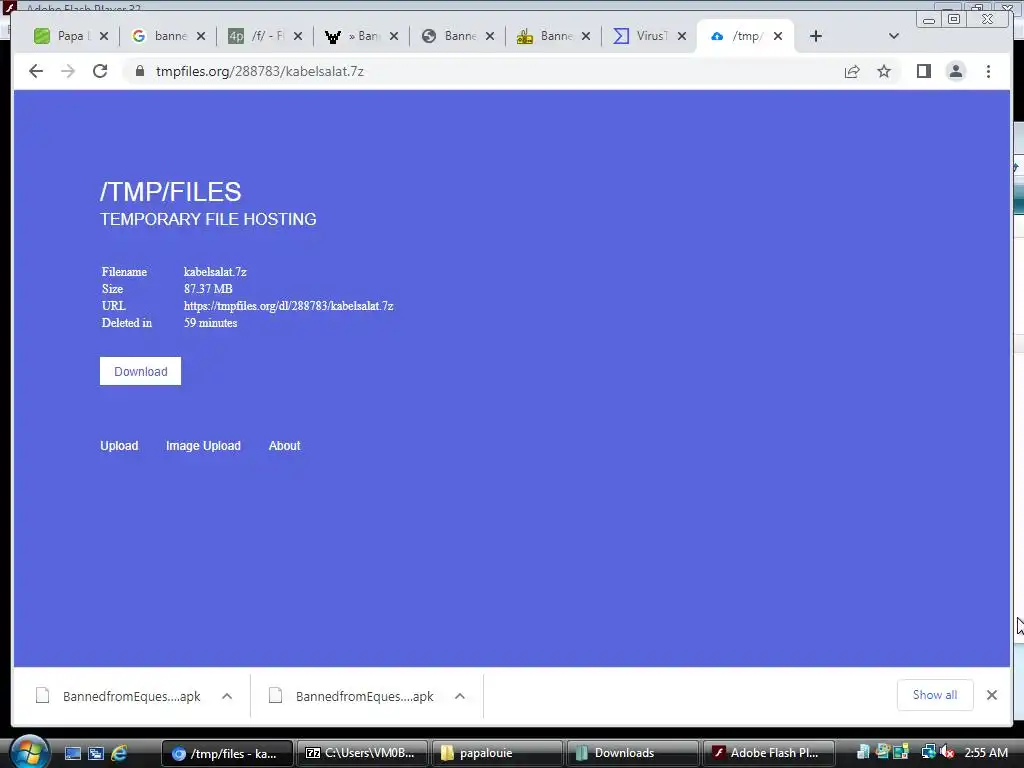Click Switch between windows quick launch icon
The height and width of the screenshot is (768, 1024).
tap(96, 754)
